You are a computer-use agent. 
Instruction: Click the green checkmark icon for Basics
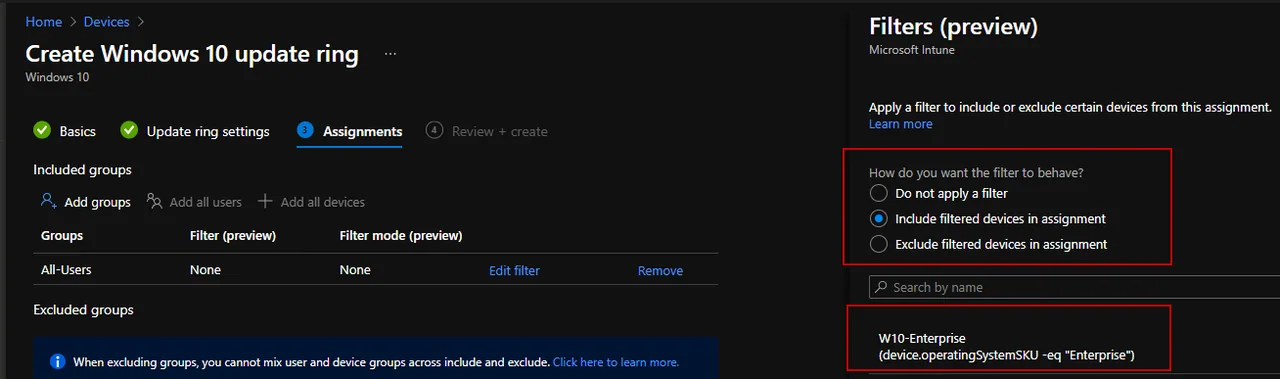(x=42, y=130)
